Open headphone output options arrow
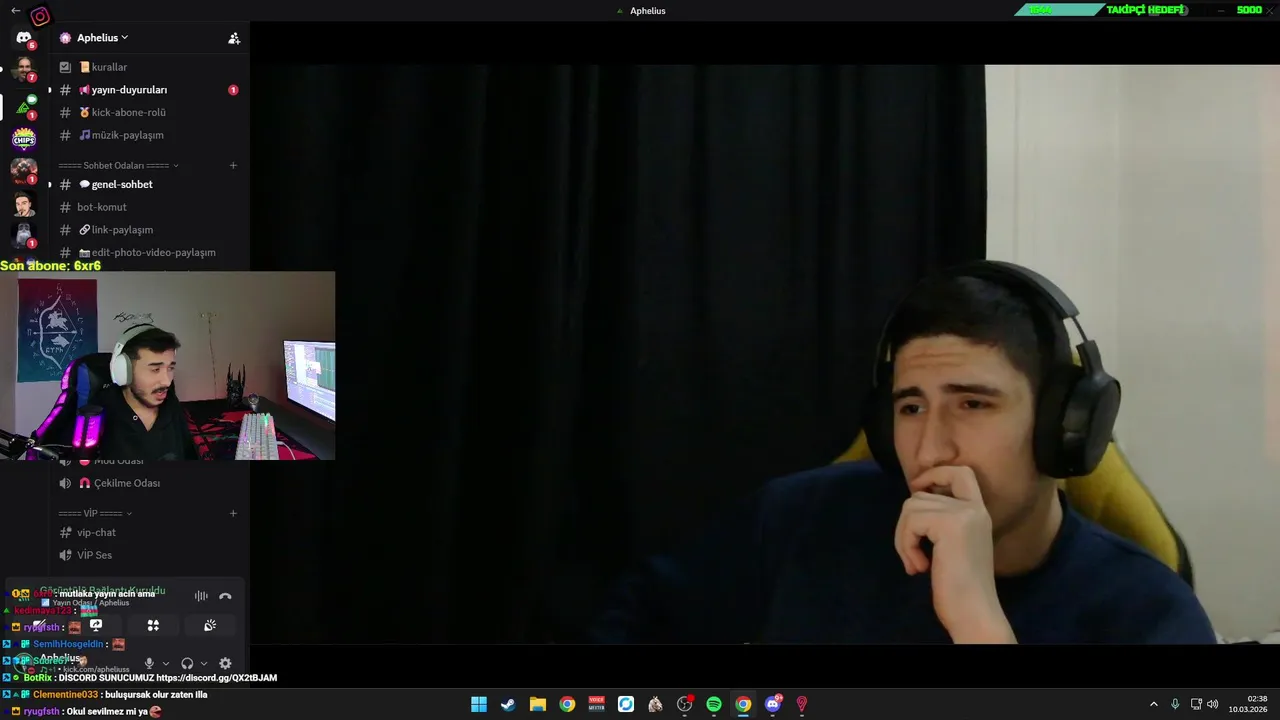The image size is (1280, 720). pyautogui.click(x=204, y=663)
